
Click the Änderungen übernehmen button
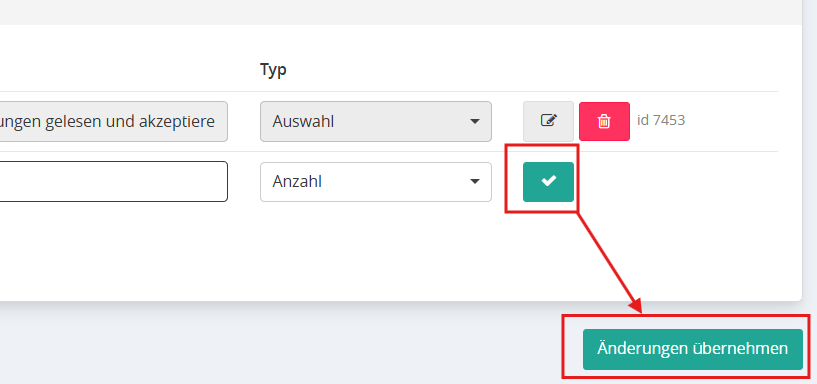pyautogui.click(x=692, y=349)
